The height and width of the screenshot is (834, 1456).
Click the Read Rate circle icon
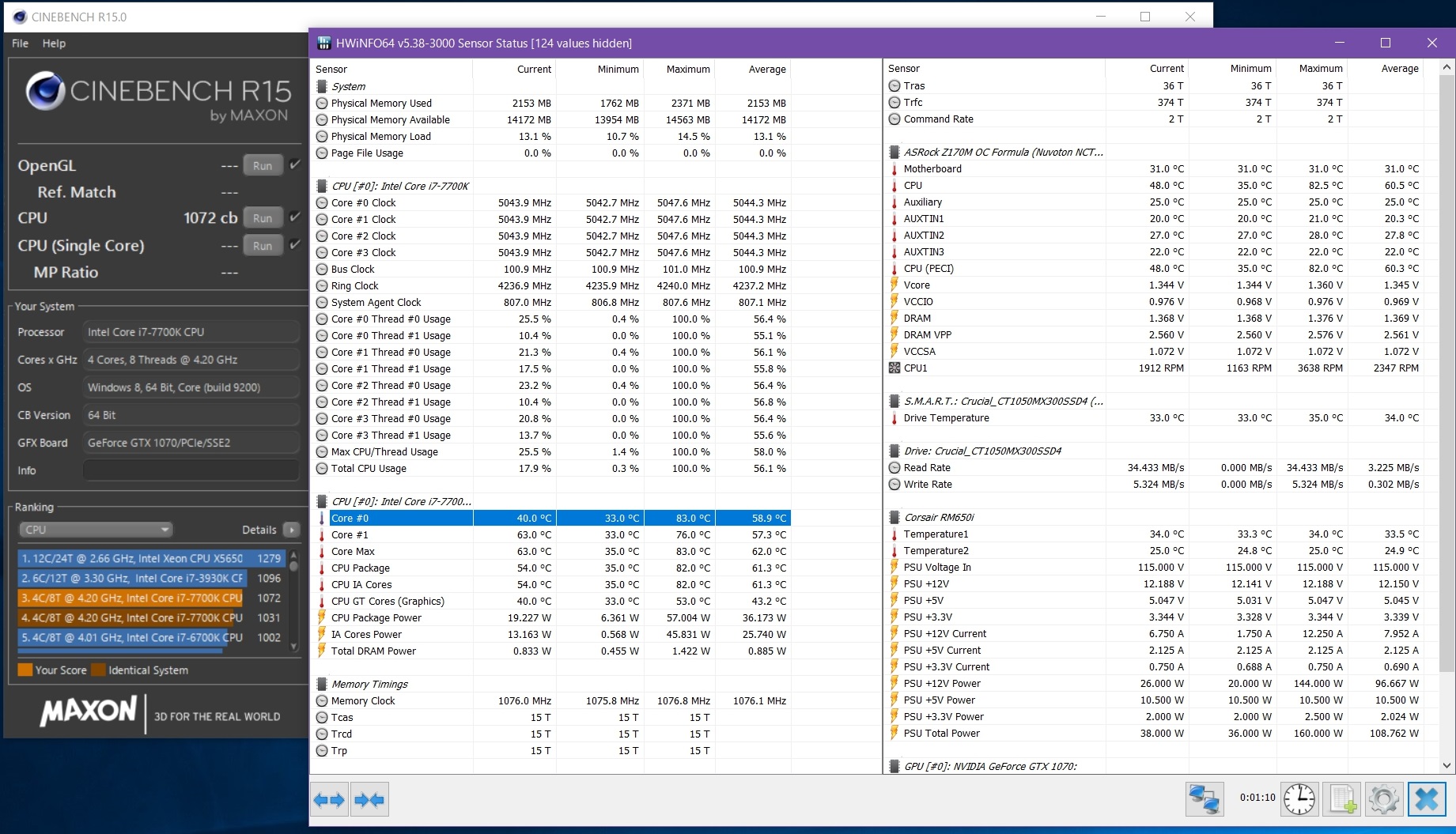click(894, 467)
